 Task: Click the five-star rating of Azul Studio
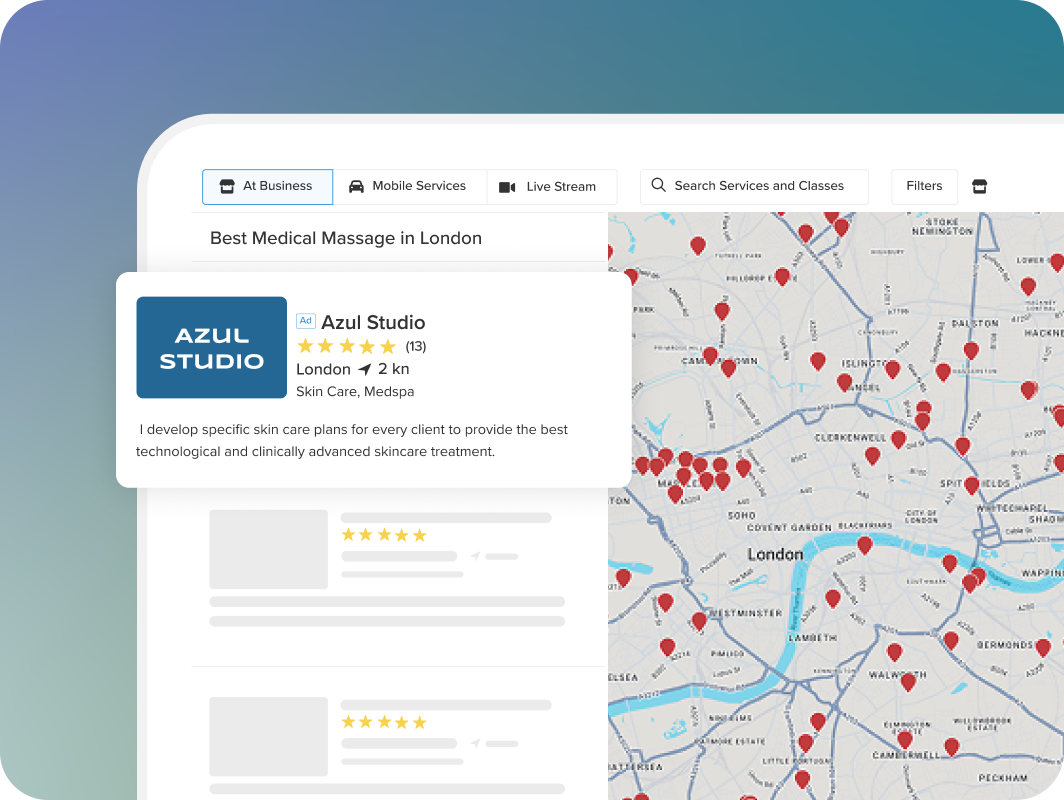pyautogui.click(x=346, y=347)
